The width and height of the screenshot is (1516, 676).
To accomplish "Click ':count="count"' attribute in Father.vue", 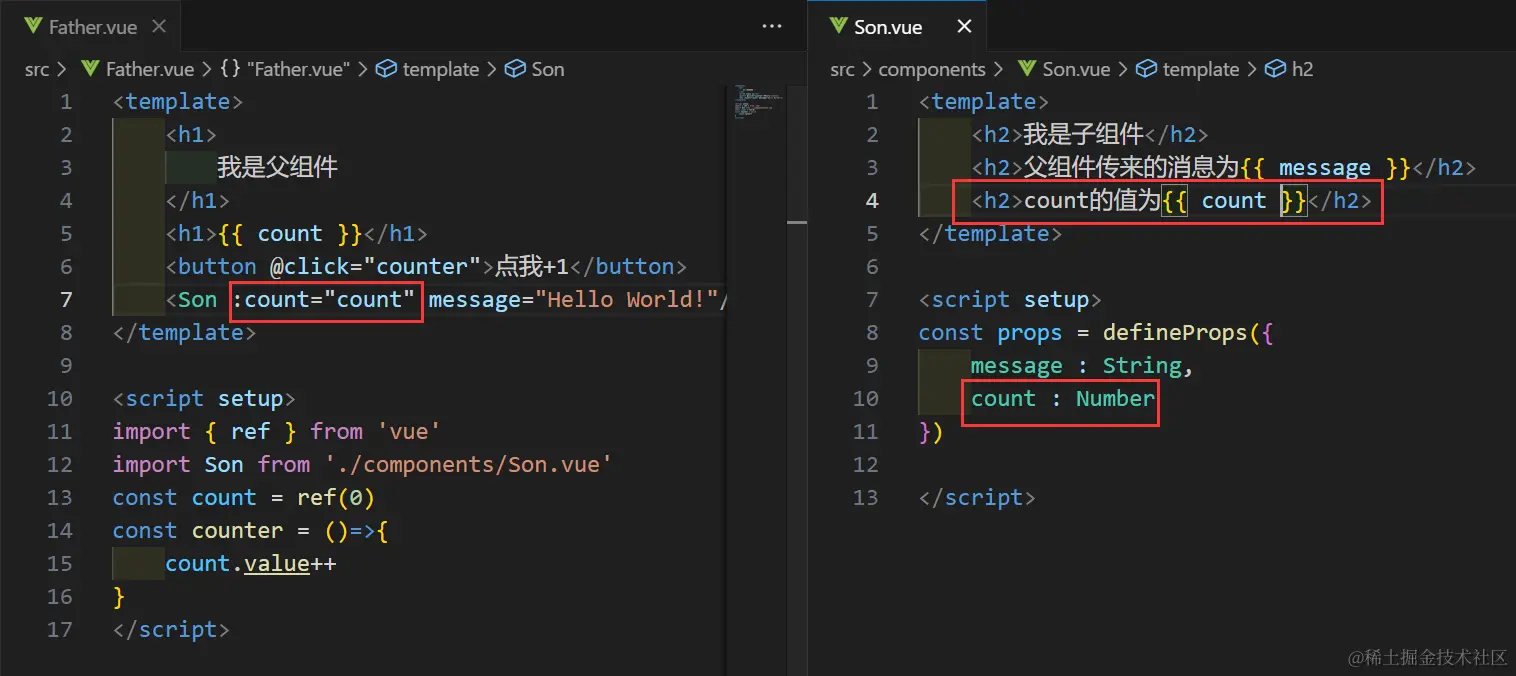I will pos(323,299).
